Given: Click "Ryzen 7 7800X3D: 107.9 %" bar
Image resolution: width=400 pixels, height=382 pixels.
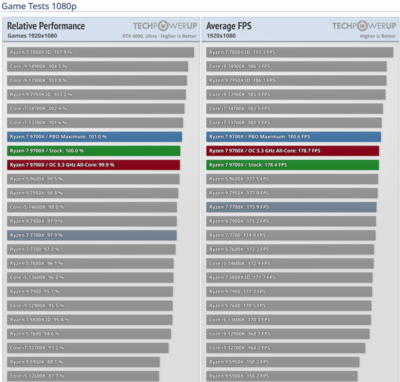Looking at the screenshot, I should 100,52.
